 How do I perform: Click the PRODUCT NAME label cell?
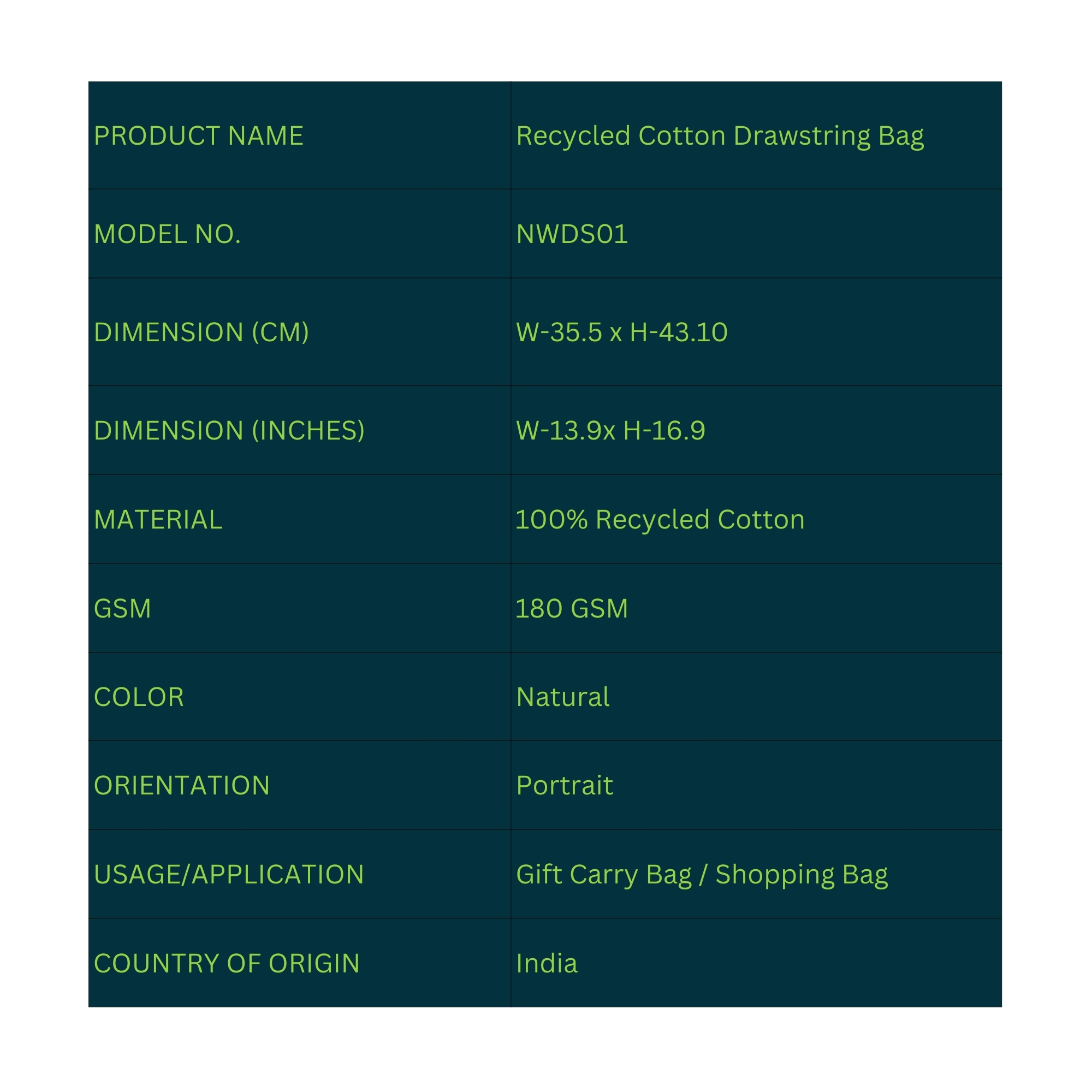click(198, 135)
